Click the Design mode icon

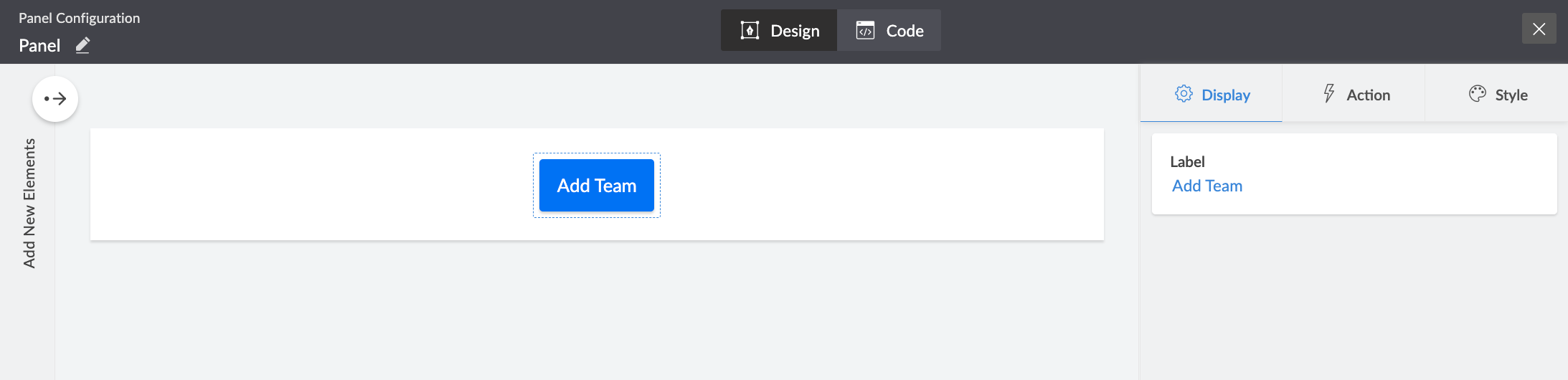(x=750, y=30)
